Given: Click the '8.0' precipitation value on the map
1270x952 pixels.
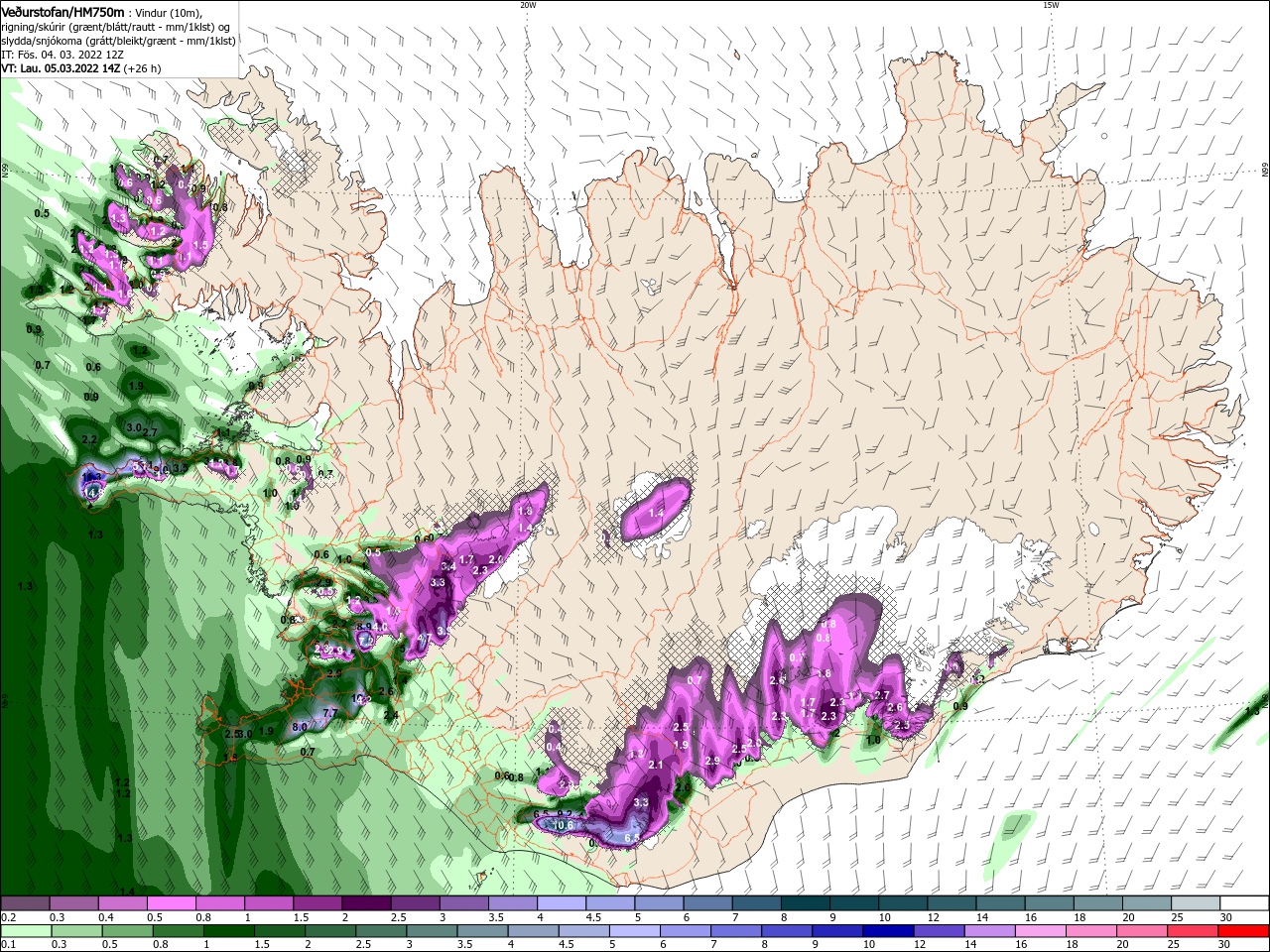Looking at the screenshot, I should (300, 727).
